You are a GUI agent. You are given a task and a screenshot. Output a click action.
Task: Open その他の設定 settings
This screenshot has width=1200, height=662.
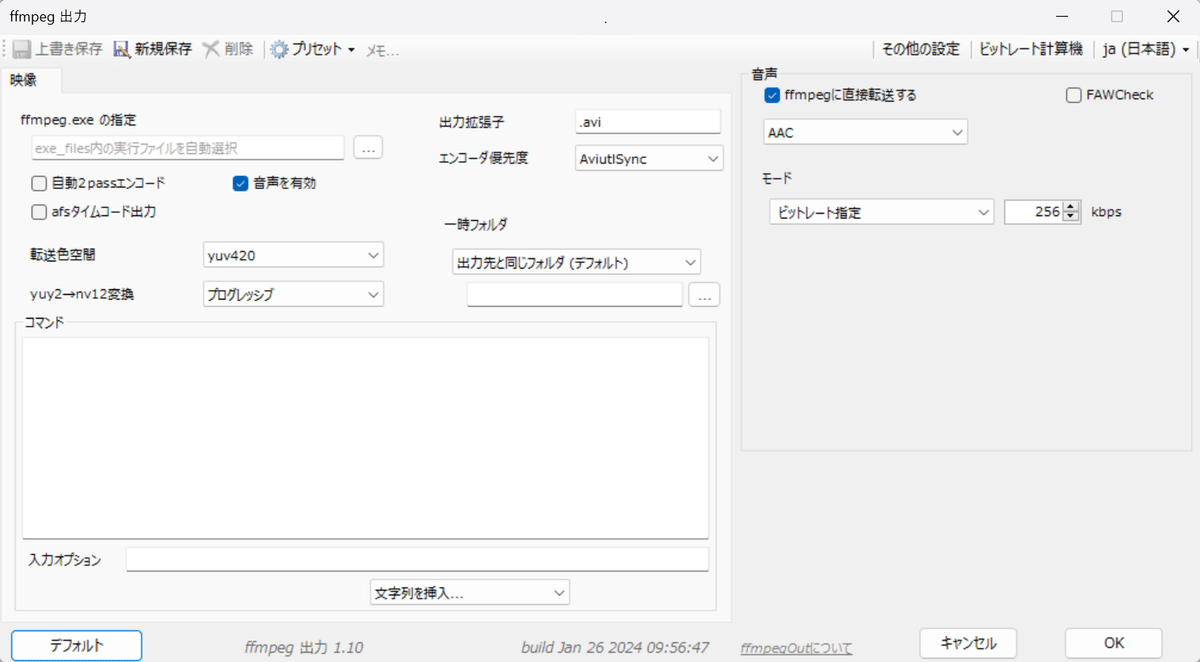click(920, 49)
